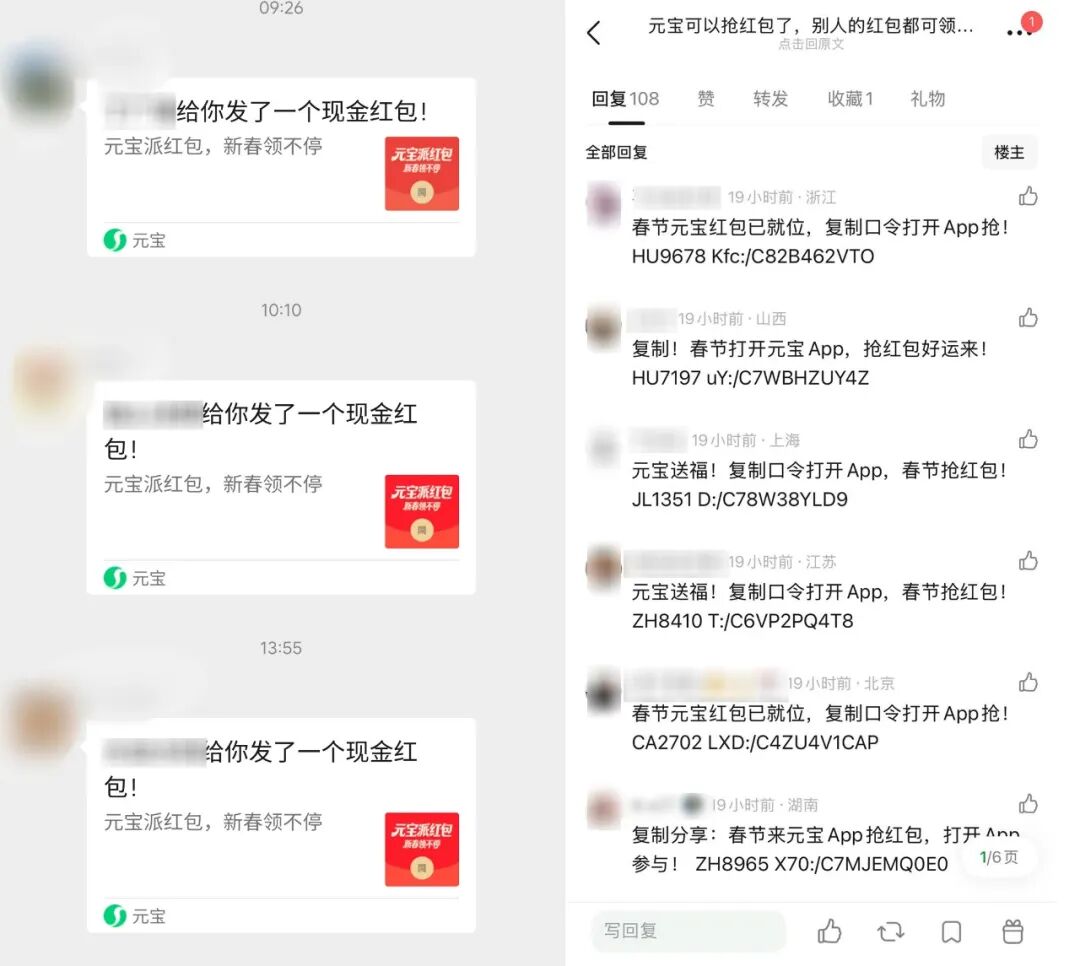This screenshot has width=1080, height=966.
Task: Switch to the 转发 tab
Action: click(x=770, y=99)
